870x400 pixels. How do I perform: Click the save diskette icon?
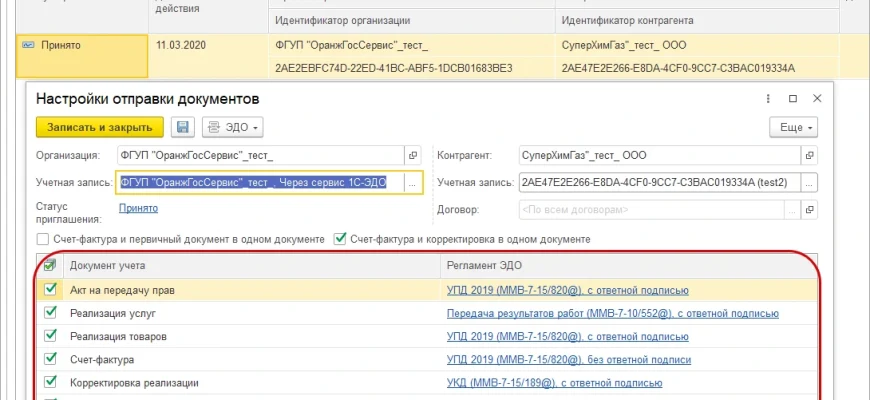183,127
